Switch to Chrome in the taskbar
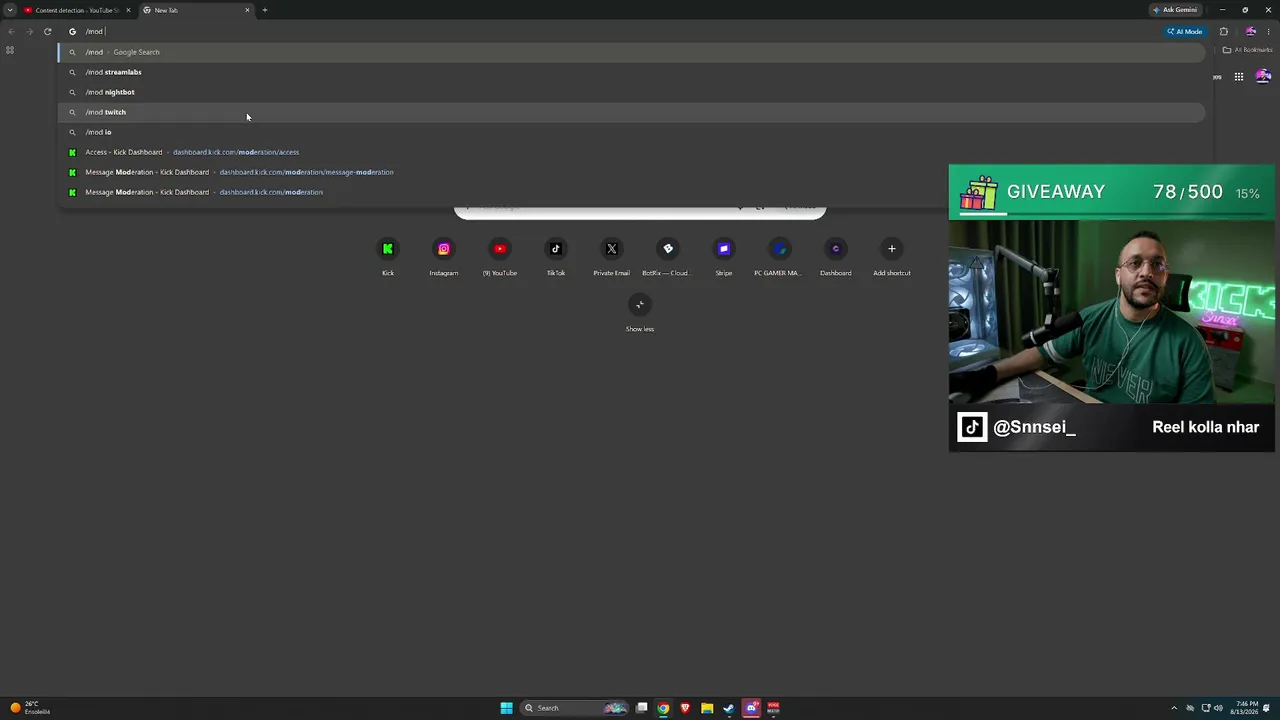1280x720 pixels. (x=663, y=708)
